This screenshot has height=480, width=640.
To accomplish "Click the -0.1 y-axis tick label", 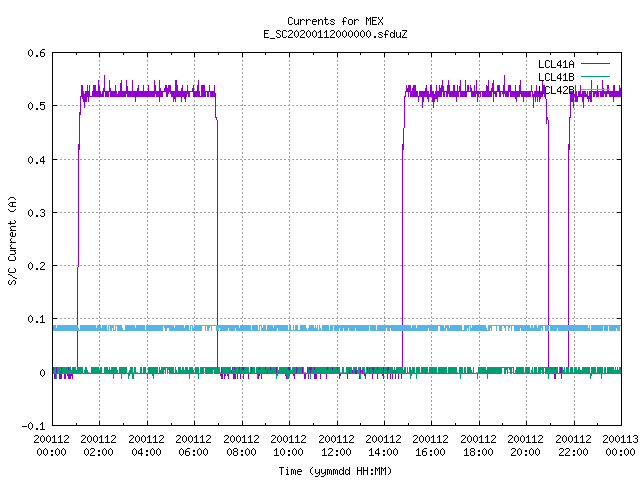I will [x=33, y=426].
